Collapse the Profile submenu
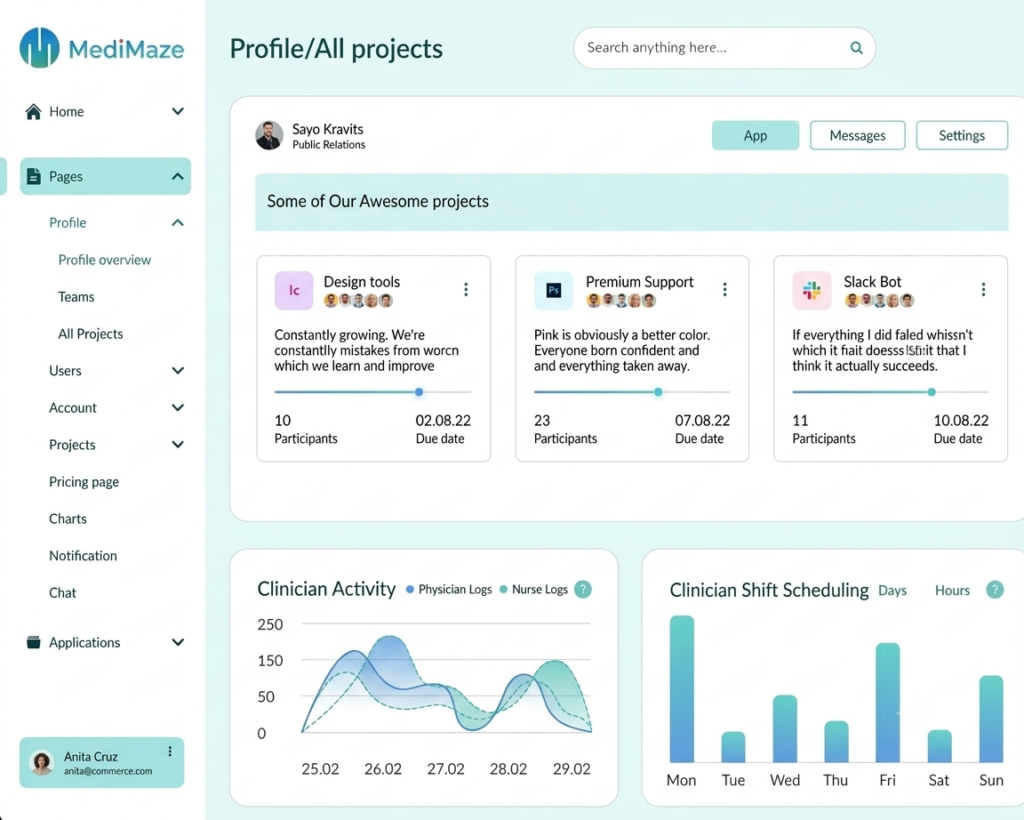 click(x=178, y=223)
